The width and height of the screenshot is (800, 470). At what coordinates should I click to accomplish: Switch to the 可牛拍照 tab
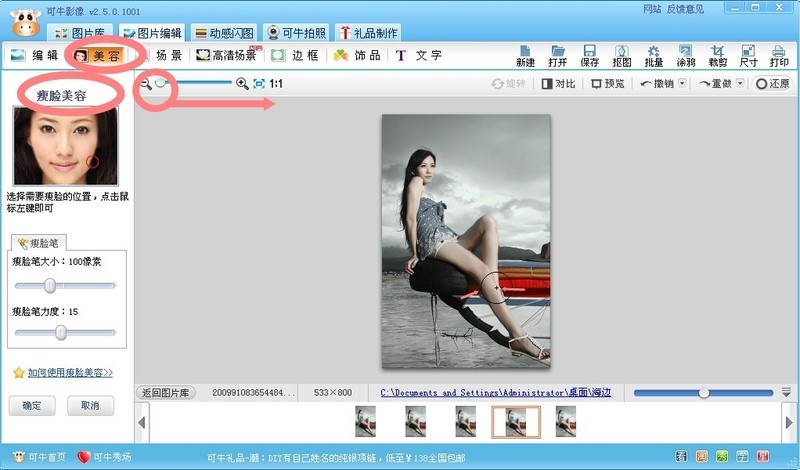(296, 33)
